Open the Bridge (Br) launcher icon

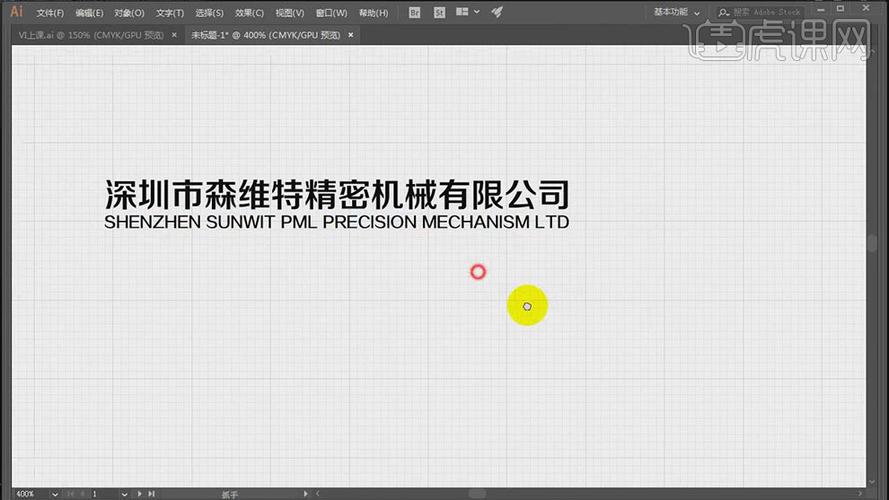(414, 12)
